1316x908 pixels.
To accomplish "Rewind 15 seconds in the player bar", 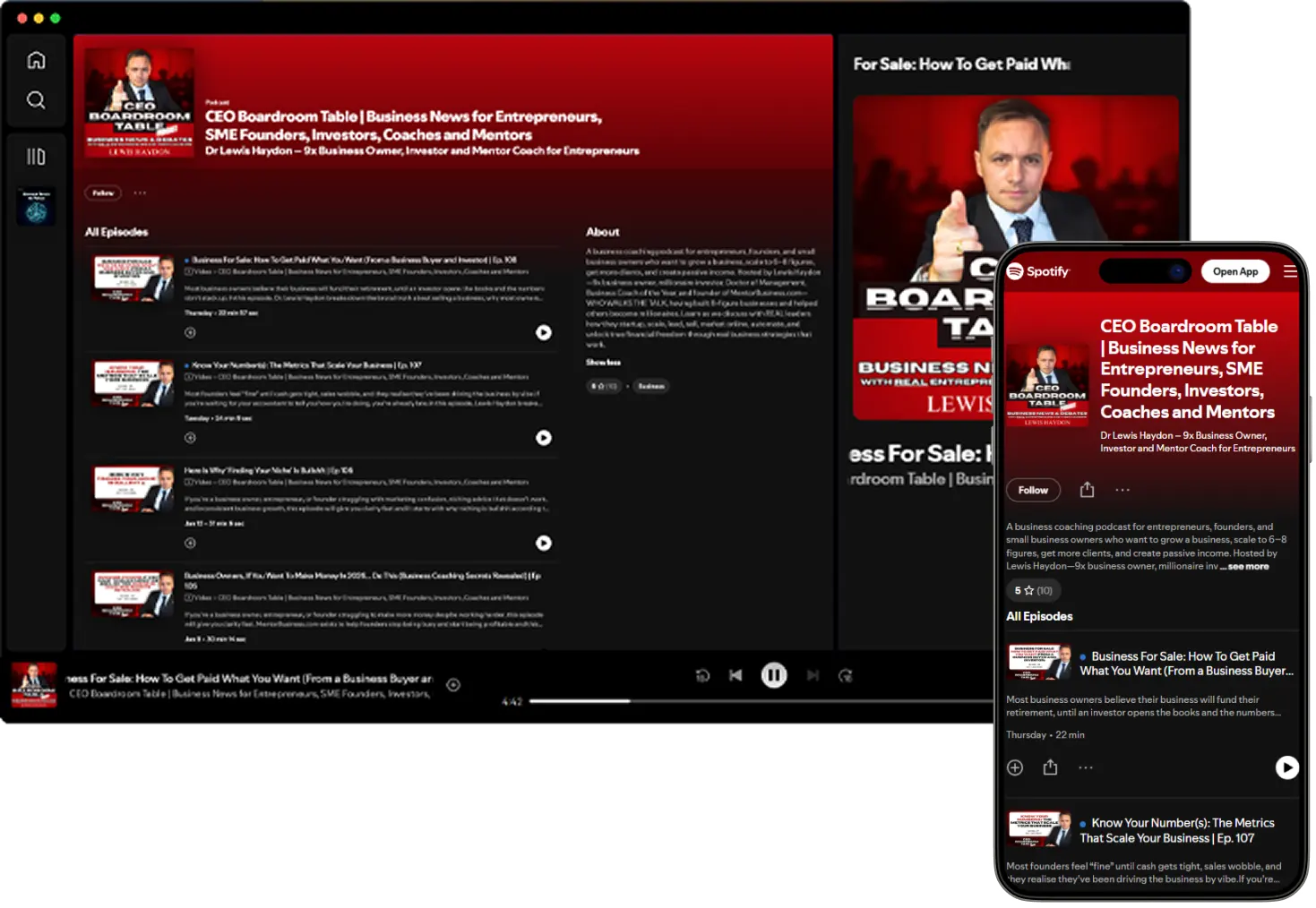I will coord(702,675).
